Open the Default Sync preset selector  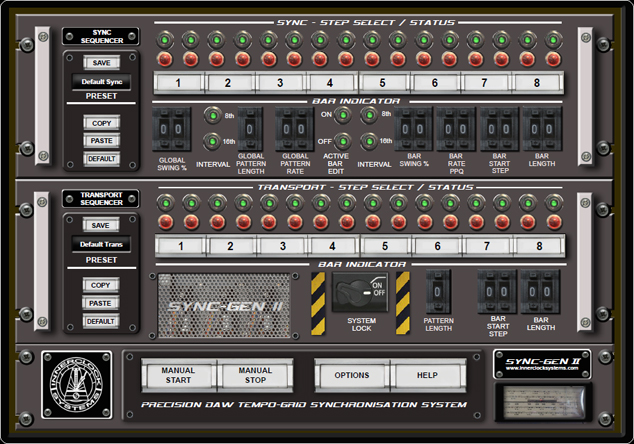(x=101, y=82)
